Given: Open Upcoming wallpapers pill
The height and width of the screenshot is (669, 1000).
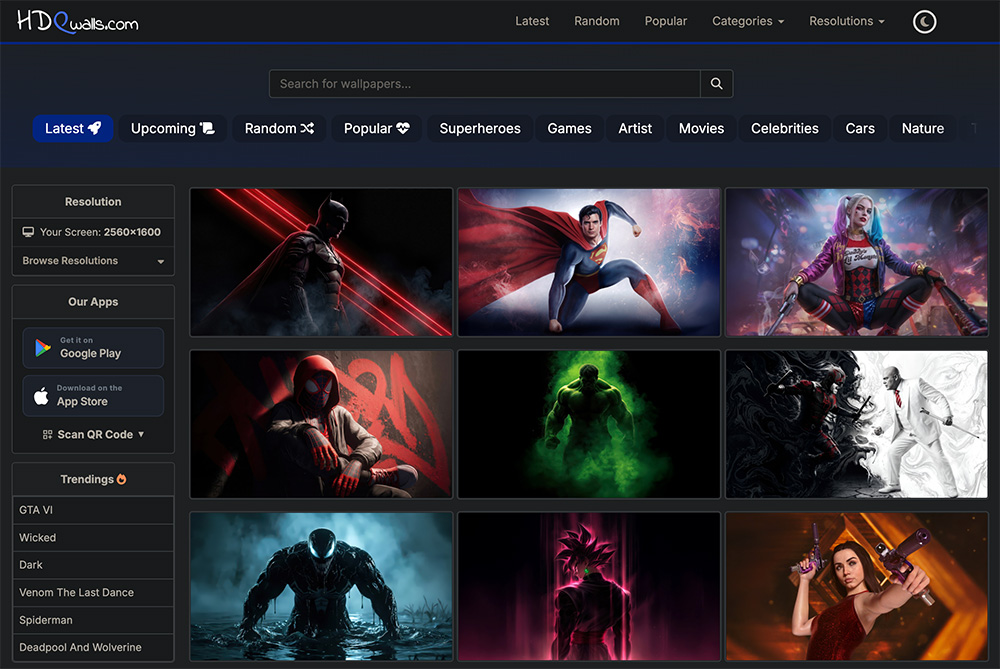Looking at the screenshot, I should pos(172,128).
